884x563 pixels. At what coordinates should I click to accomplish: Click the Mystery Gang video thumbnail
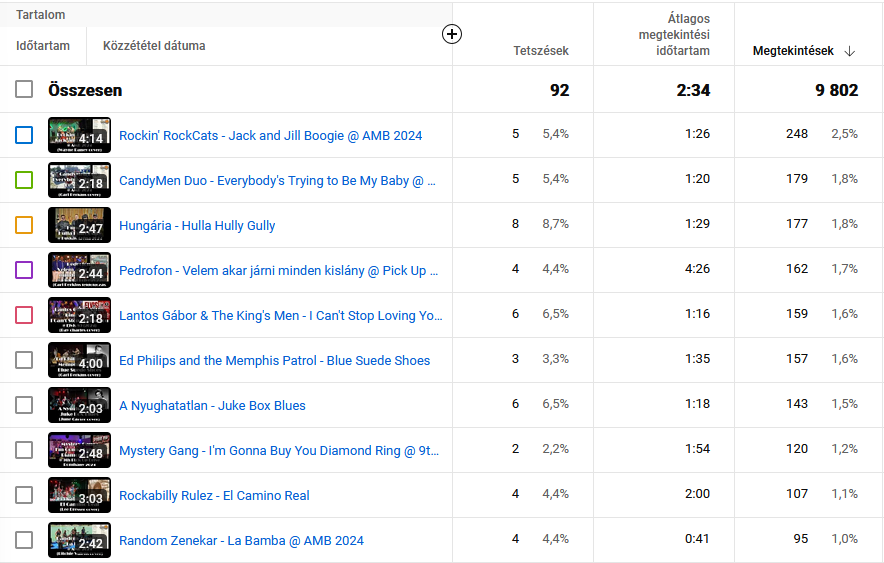point(79,450)
